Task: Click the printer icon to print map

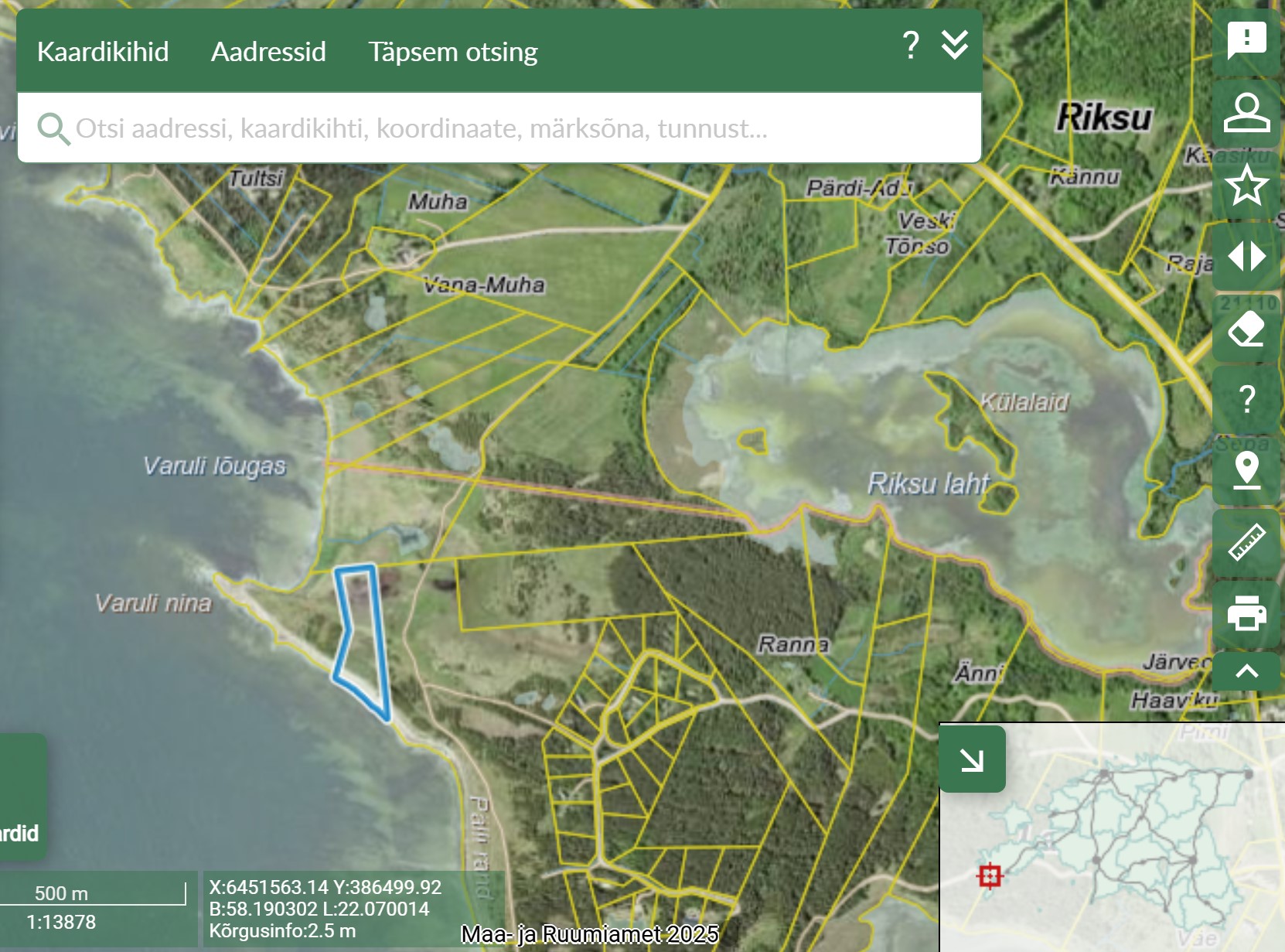Action: point(1246,614)
